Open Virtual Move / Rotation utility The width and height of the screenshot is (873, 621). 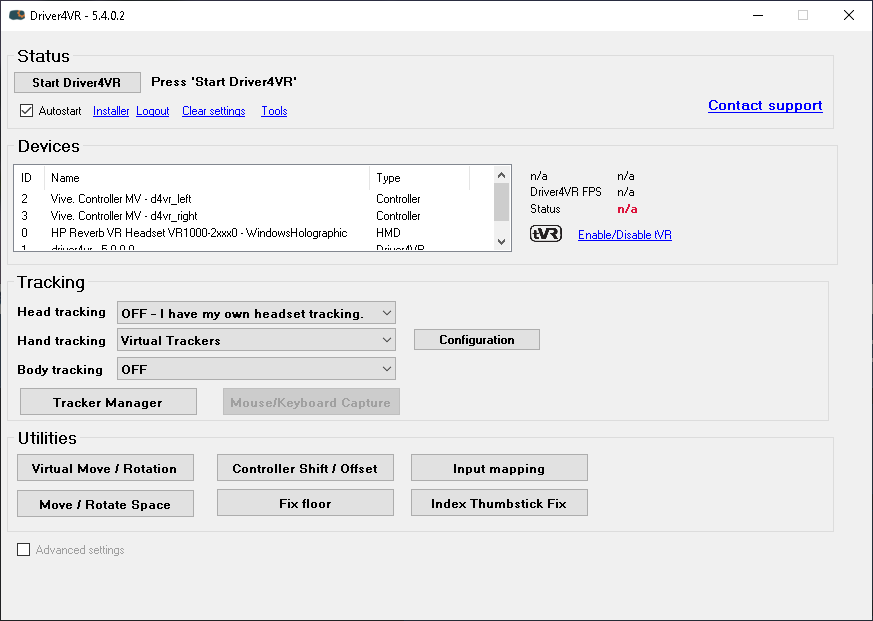[x=104, y=468]
